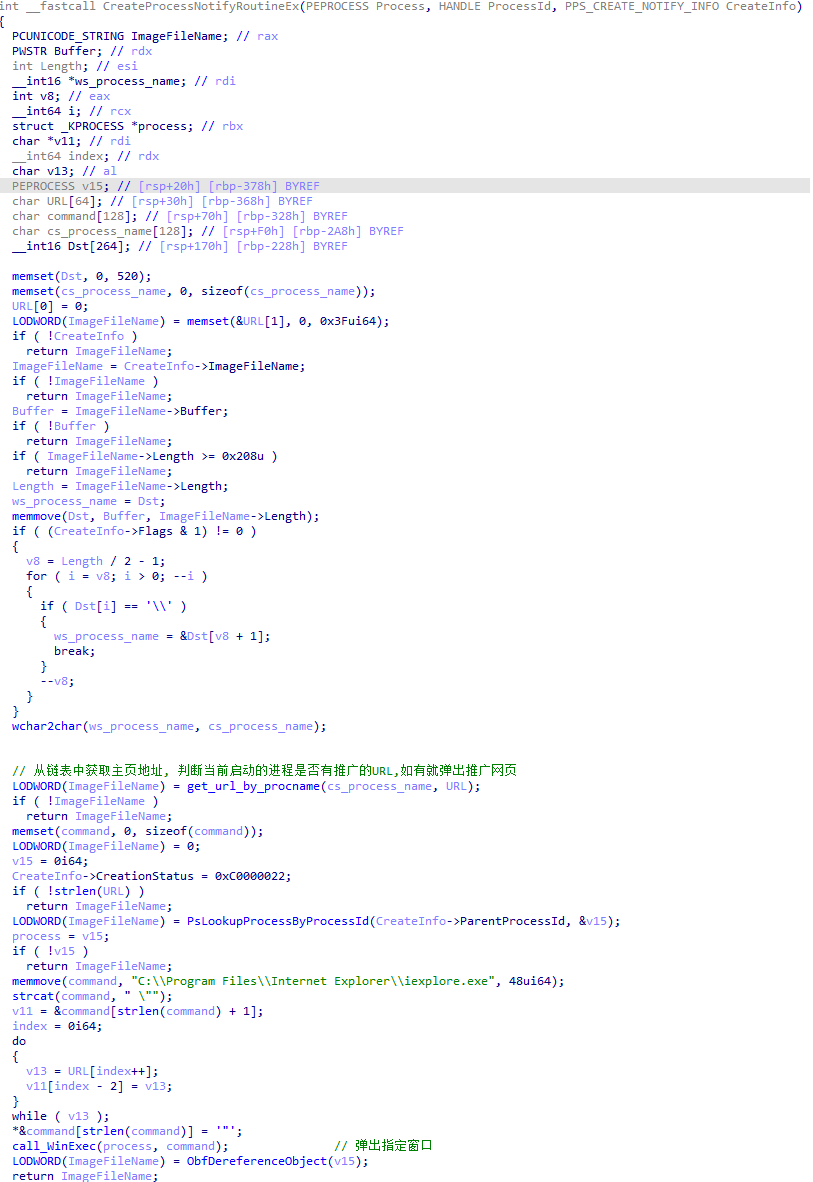Click the 'index = 0i64;' statement
813x1182 pixels.
(57, 1026)
